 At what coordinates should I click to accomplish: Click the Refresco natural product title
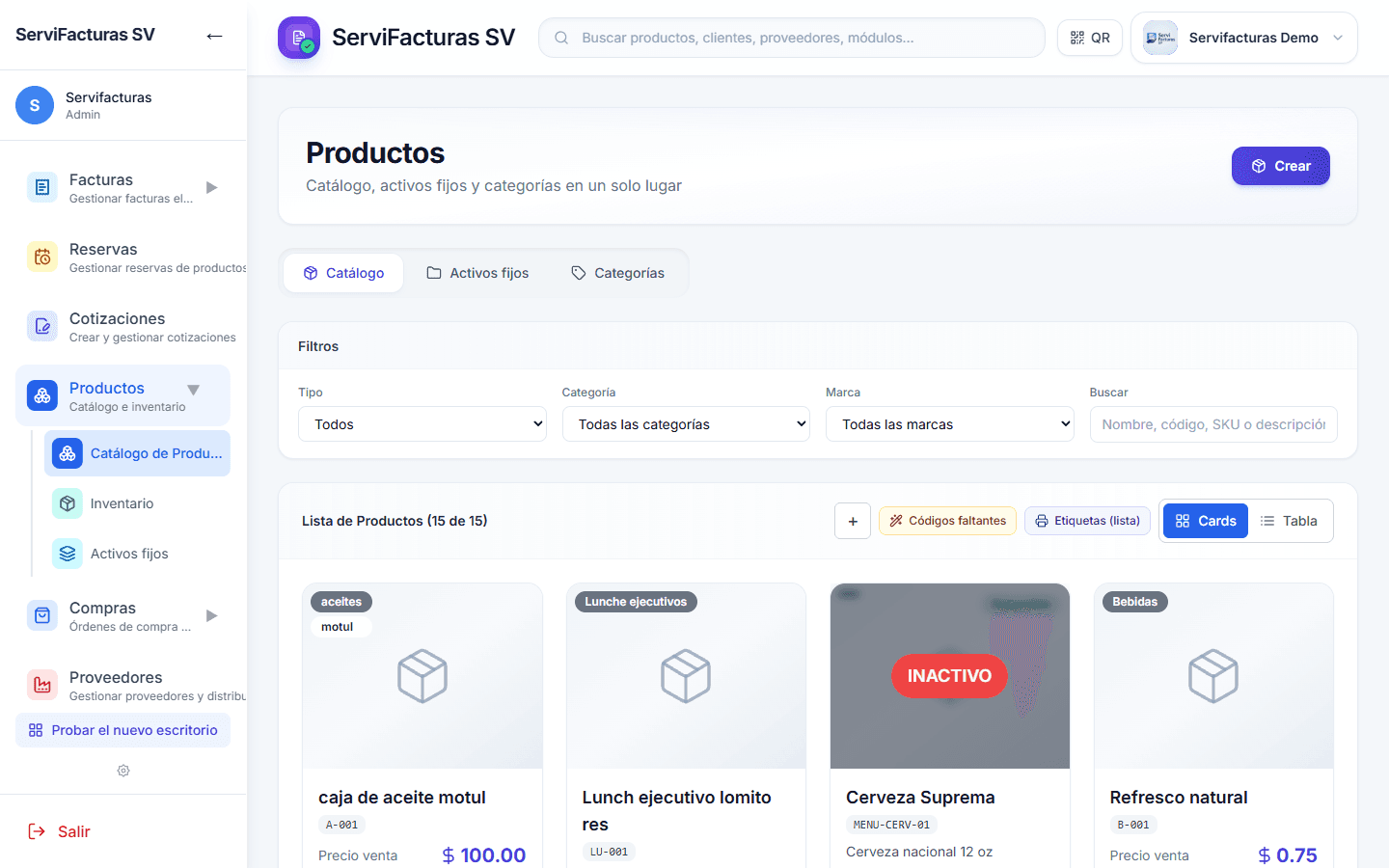pyautogui.click(x=1179, y=798)
